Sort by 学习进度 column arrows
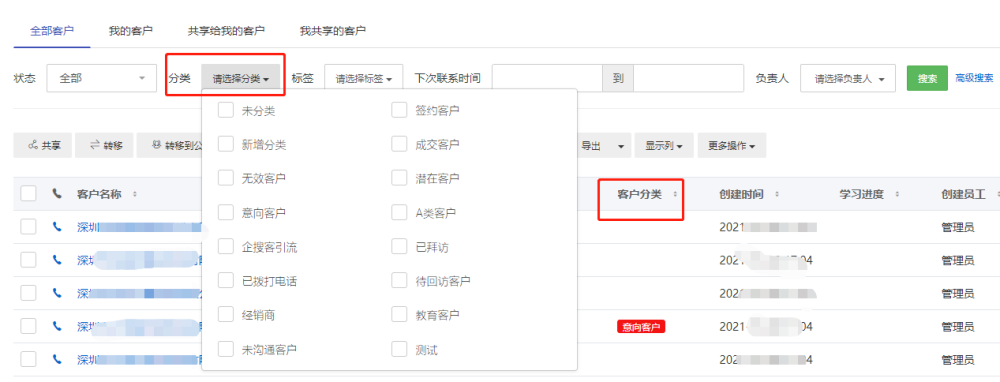The height and width of the screenshot is (382, 1000). [x=897, y=195]
